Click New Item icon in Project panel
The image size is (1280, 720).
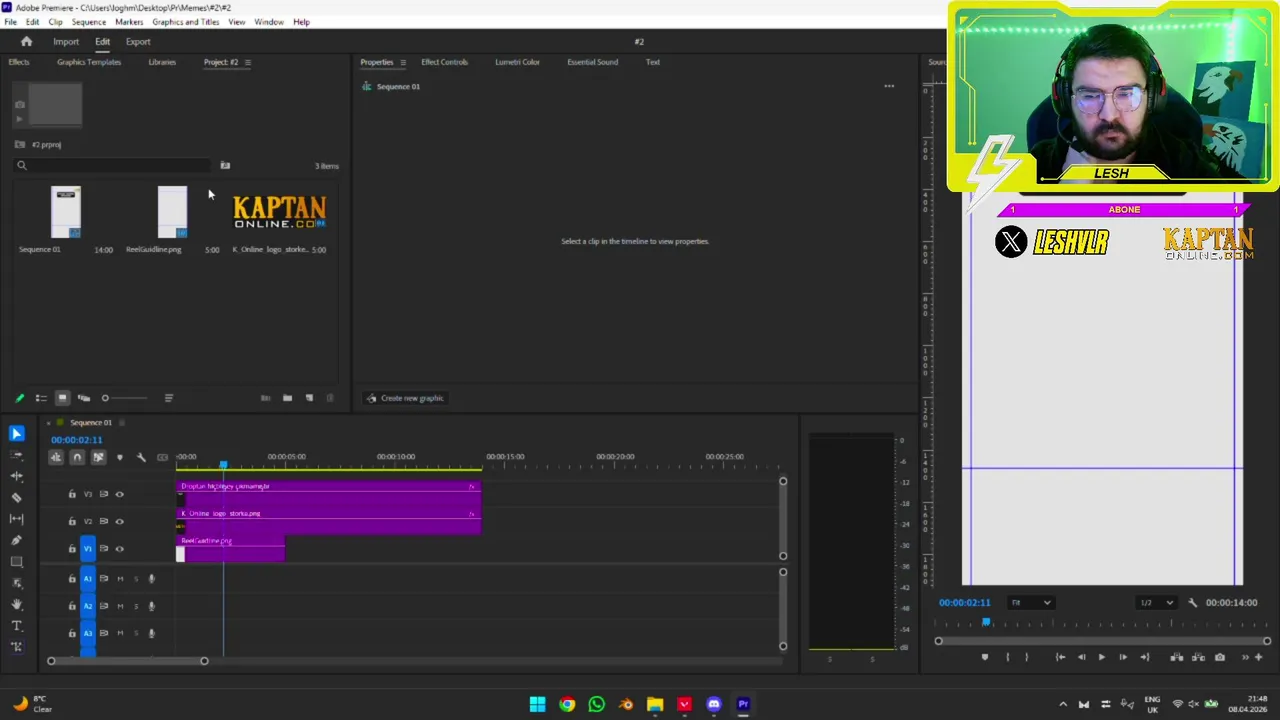309,398
